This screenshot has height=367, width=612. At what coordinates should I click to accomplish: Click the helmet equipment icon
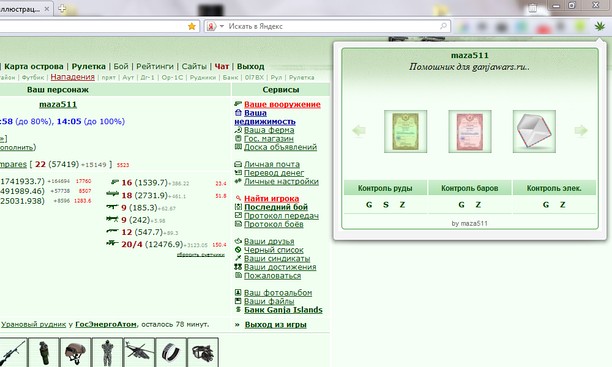75,353
